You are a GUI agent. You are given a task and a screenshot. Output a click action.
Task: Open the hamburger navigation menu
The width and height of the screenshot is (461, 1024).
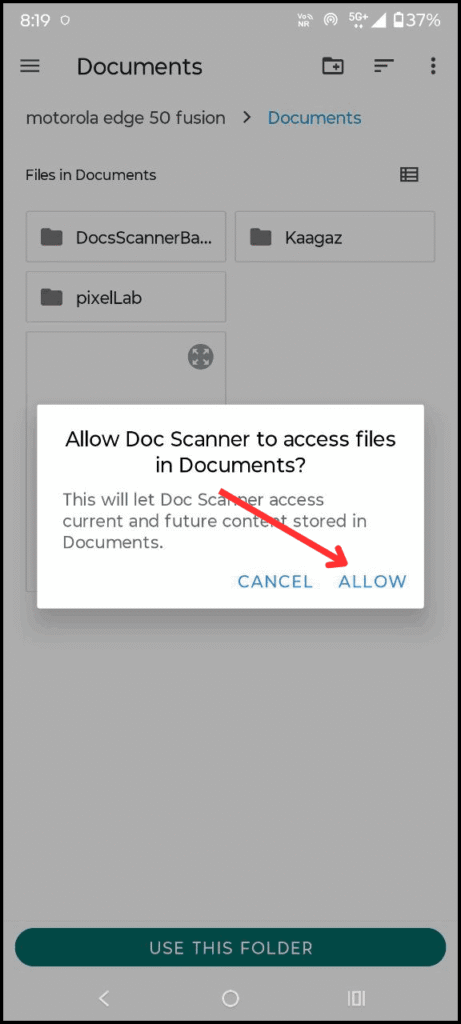[x=30, y=66]
